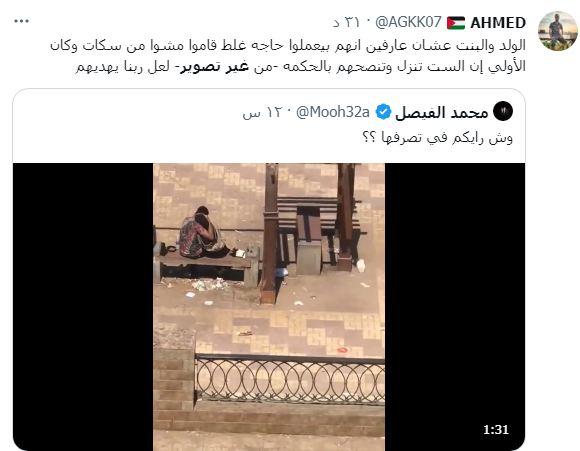
Task: Open the three-dot more options menu
Action: click(x=21, y=21)
